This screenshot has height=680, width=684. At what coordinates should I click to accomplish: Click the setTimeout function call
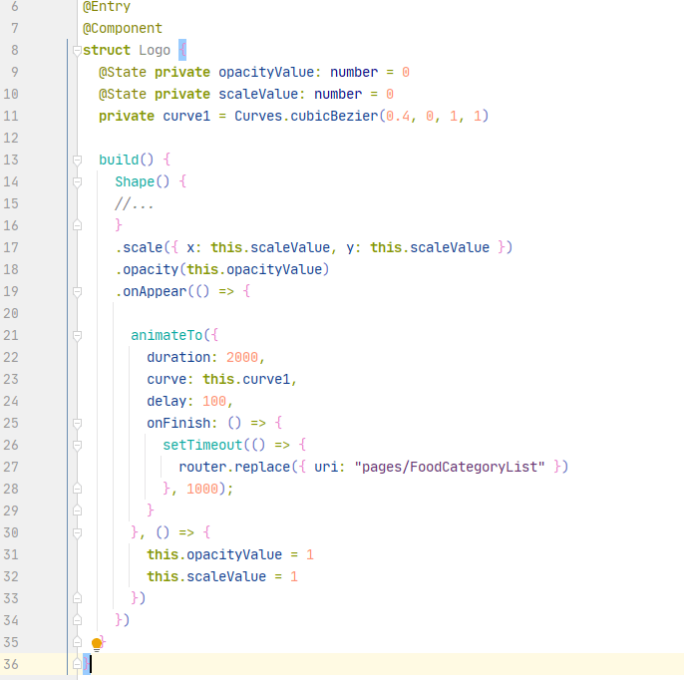[x=202, y=445]
